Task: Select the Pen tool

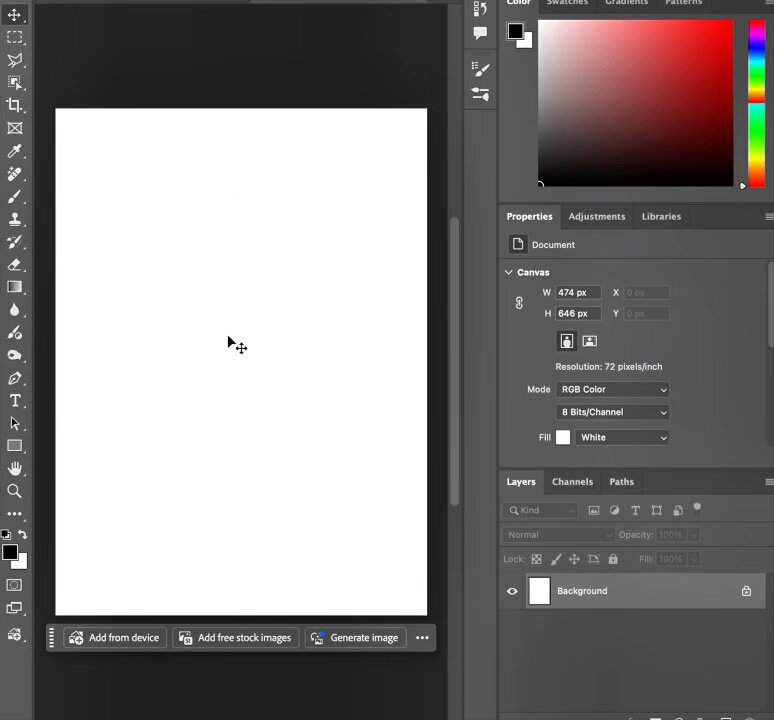Action: pos(14,378)
